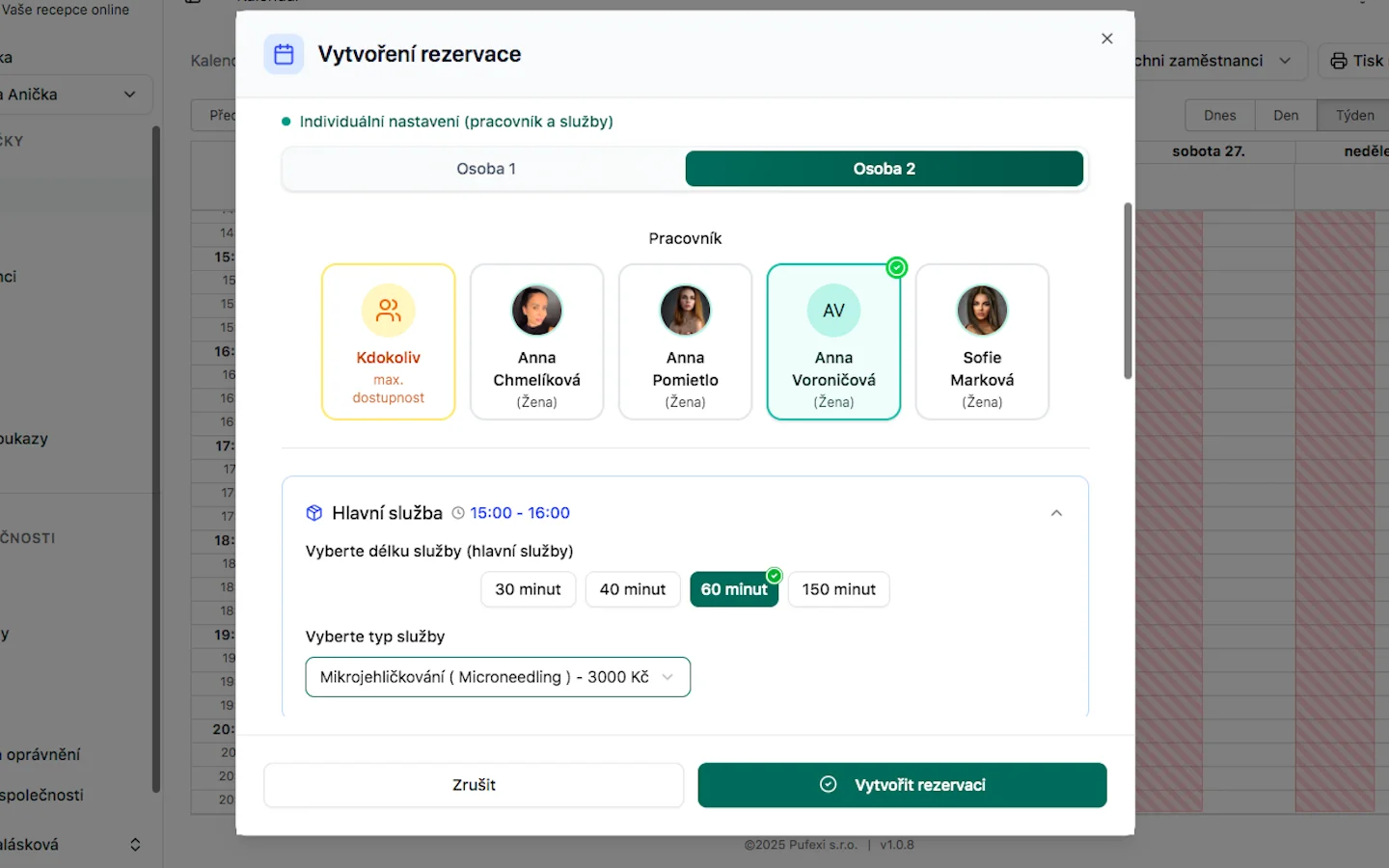Click the calendar icon beside Vytvoření rezervace
The width and height of the screenshot is (1389, 868).
click(284, 54)
